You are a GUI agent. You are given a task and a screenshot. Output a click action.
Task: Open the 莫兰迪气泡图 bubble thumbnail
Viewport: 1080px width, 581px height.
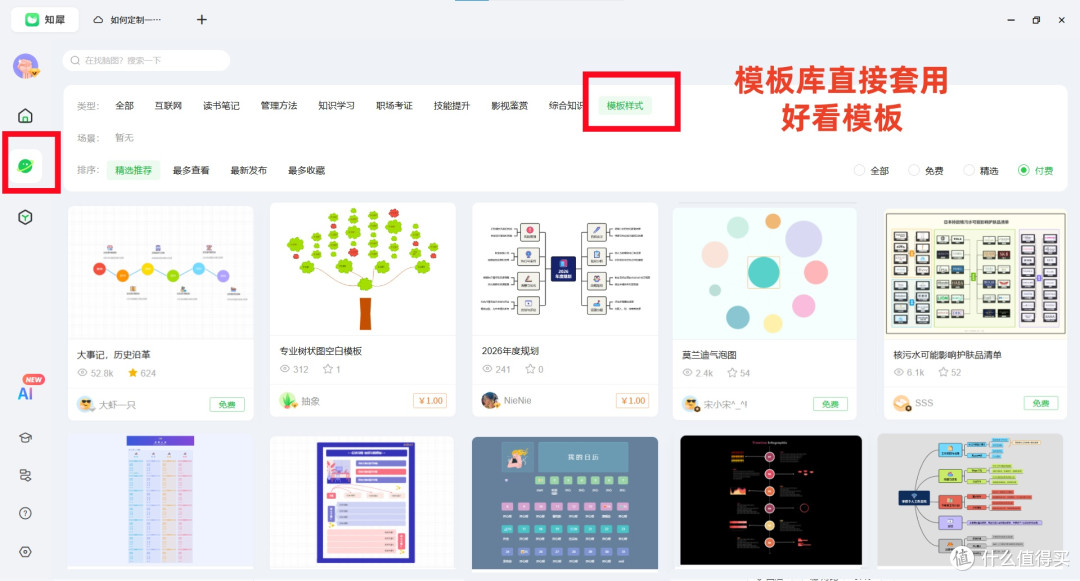pyautogui.click(x=765, y=273)
